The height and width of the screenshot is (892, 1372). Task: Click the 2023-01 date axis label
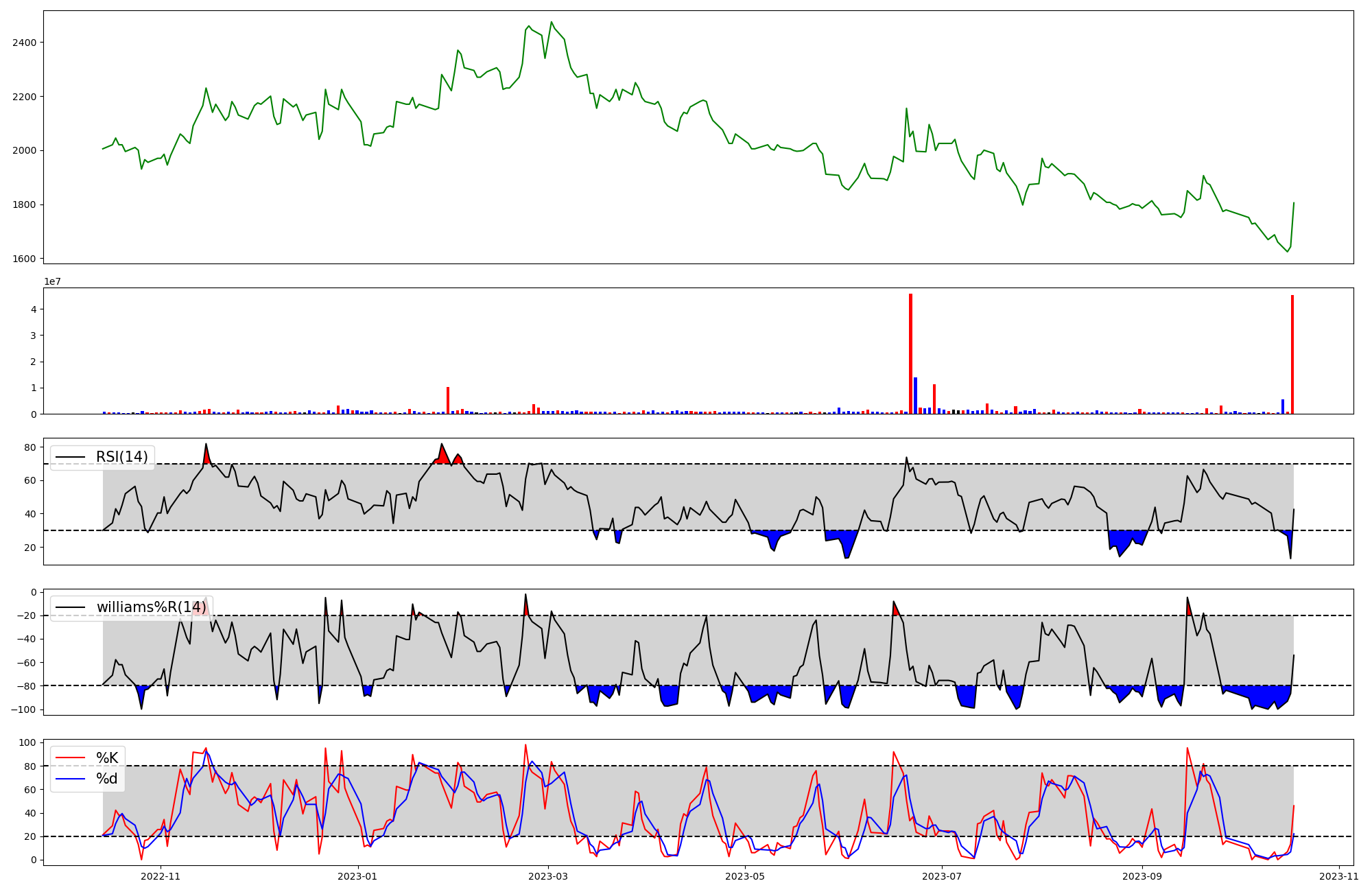pos(357,876)
